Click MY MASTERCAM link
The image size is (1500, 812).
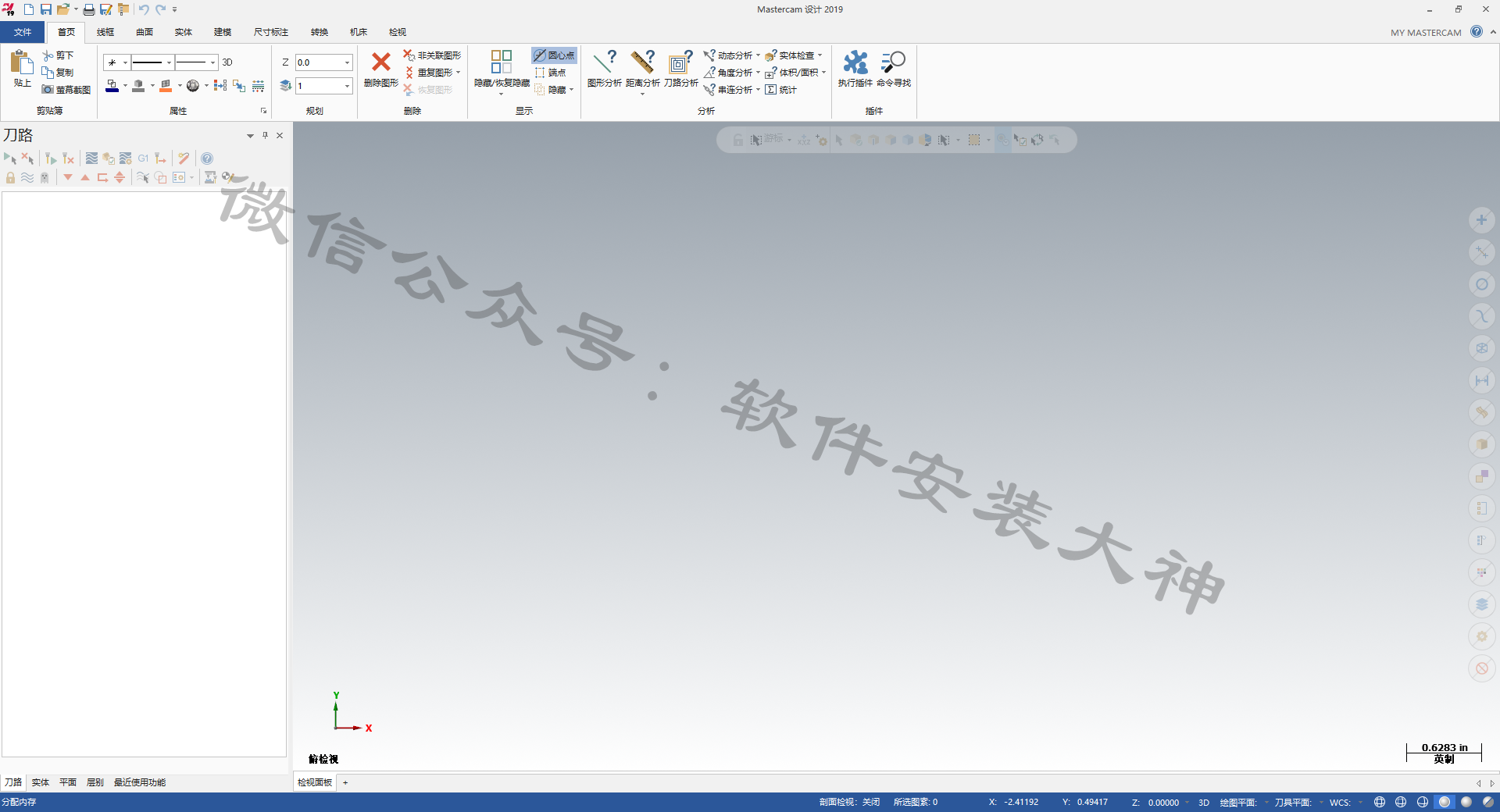[x=1426, y=33]
